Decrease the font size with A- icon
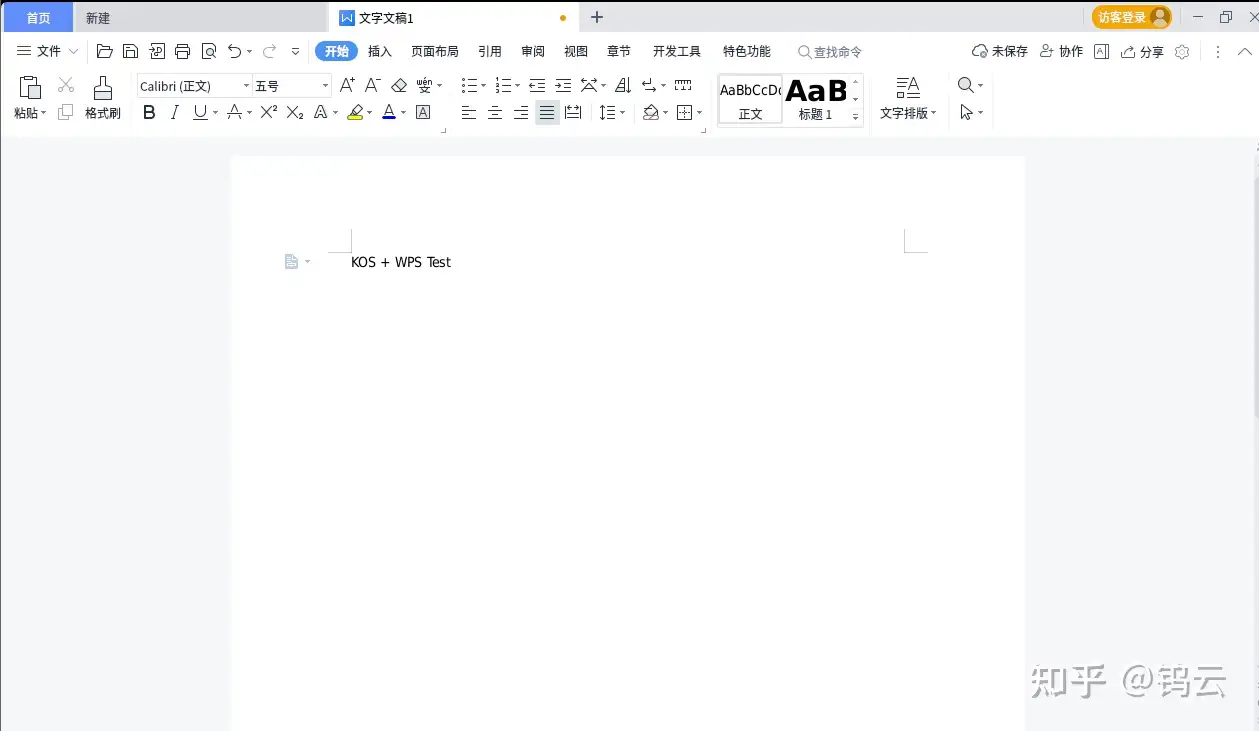 371,85
